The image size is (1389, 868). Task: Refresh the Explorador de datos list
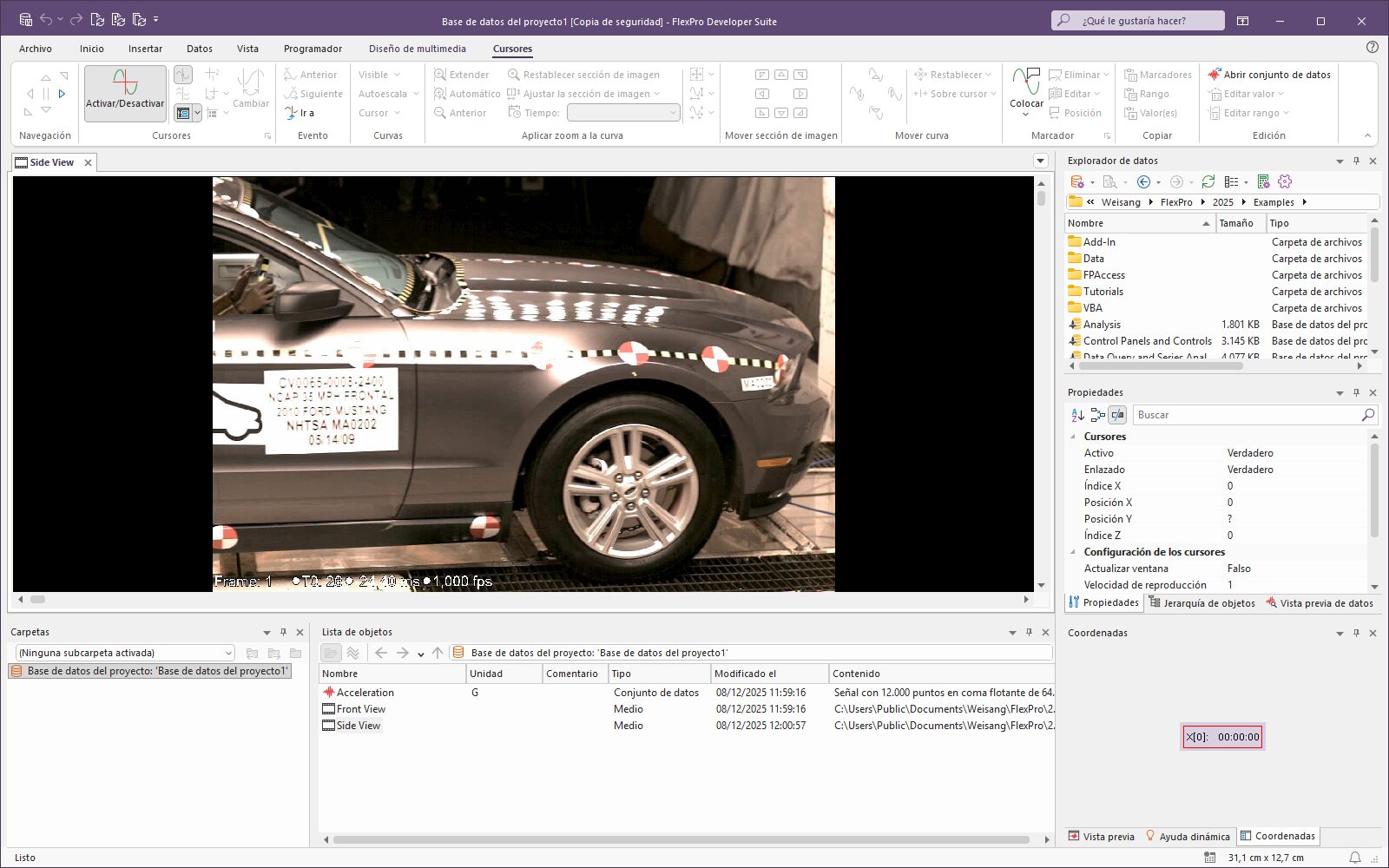coord(1208,181)
